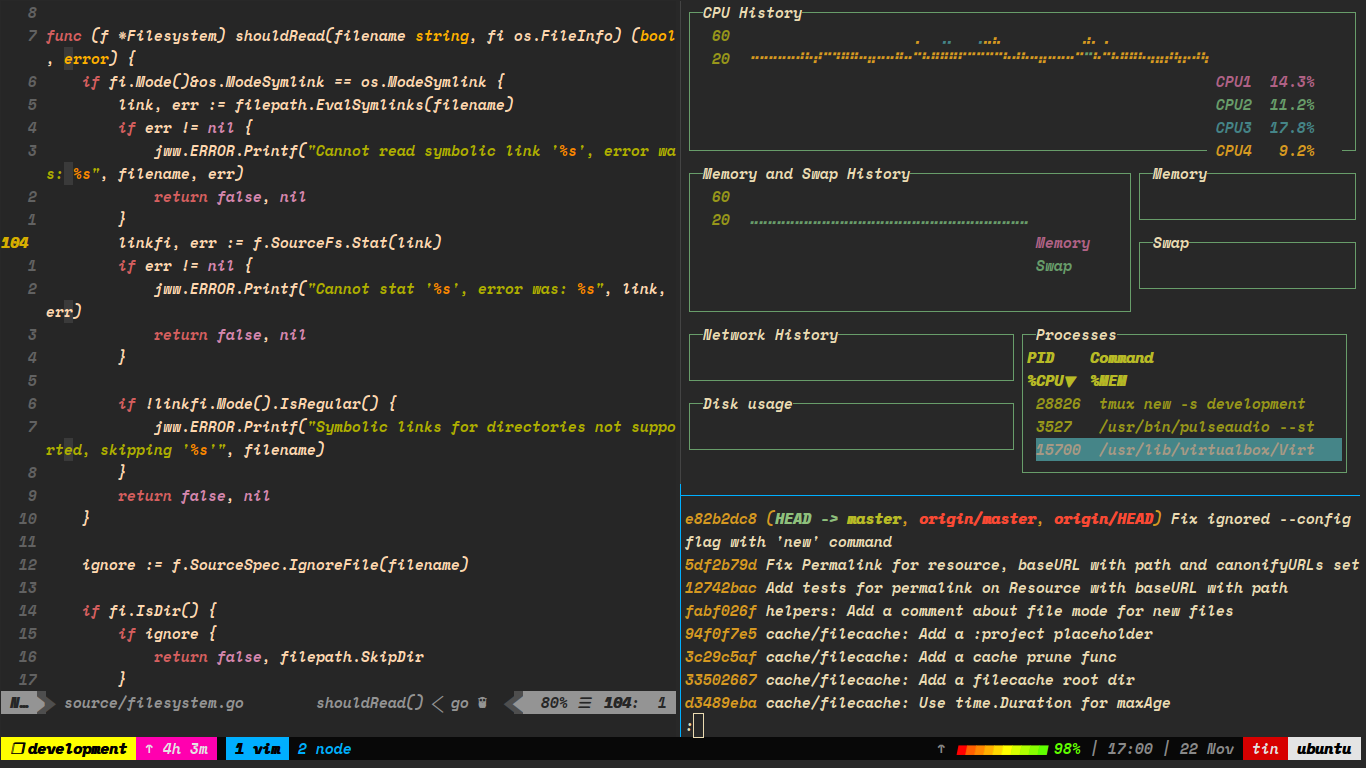Image resolution: width=1366 pixels, height=768 pixels.
Task: Click the ignore := f.SourceSpec.IgnoreFile(filename) line
Action: coord(275,565)
